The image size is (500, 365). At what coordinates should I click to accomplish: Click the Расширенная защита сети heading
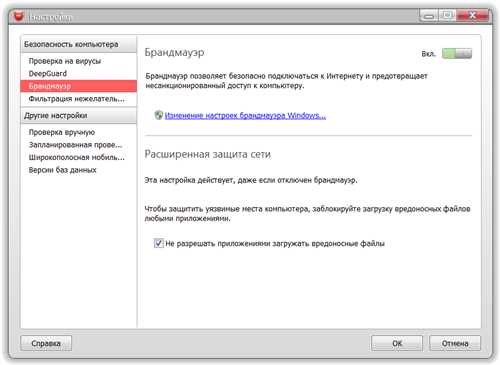(208, 154)
